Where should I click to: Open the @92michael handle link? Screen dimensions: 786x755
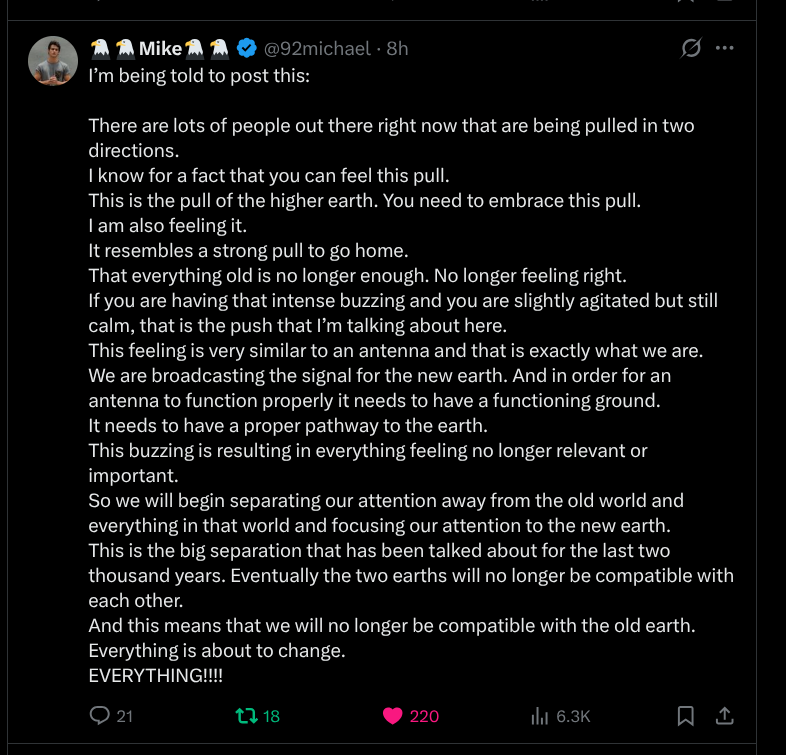317,48
